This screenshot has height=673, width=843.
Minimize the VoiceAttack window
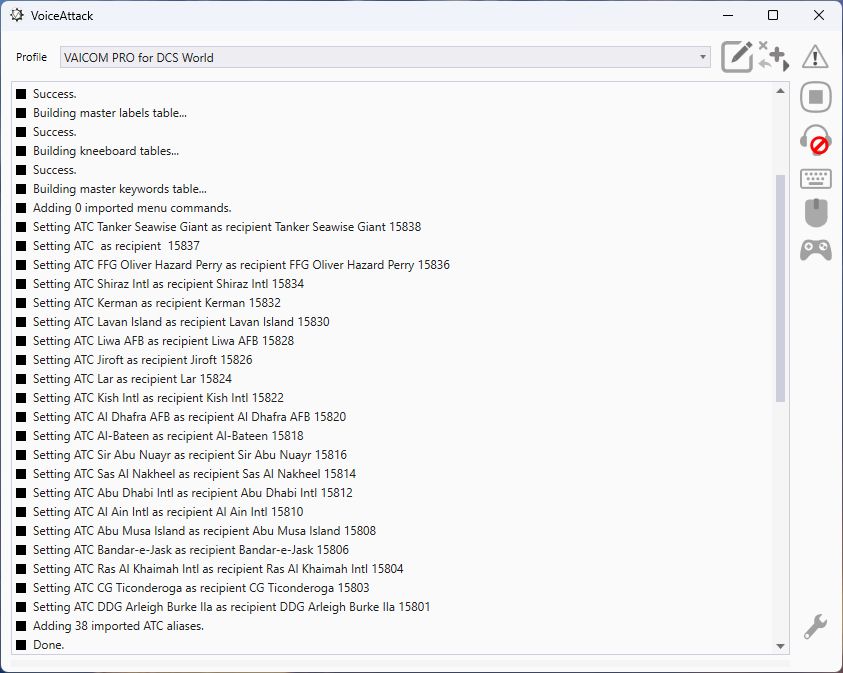tap(728, 15)
